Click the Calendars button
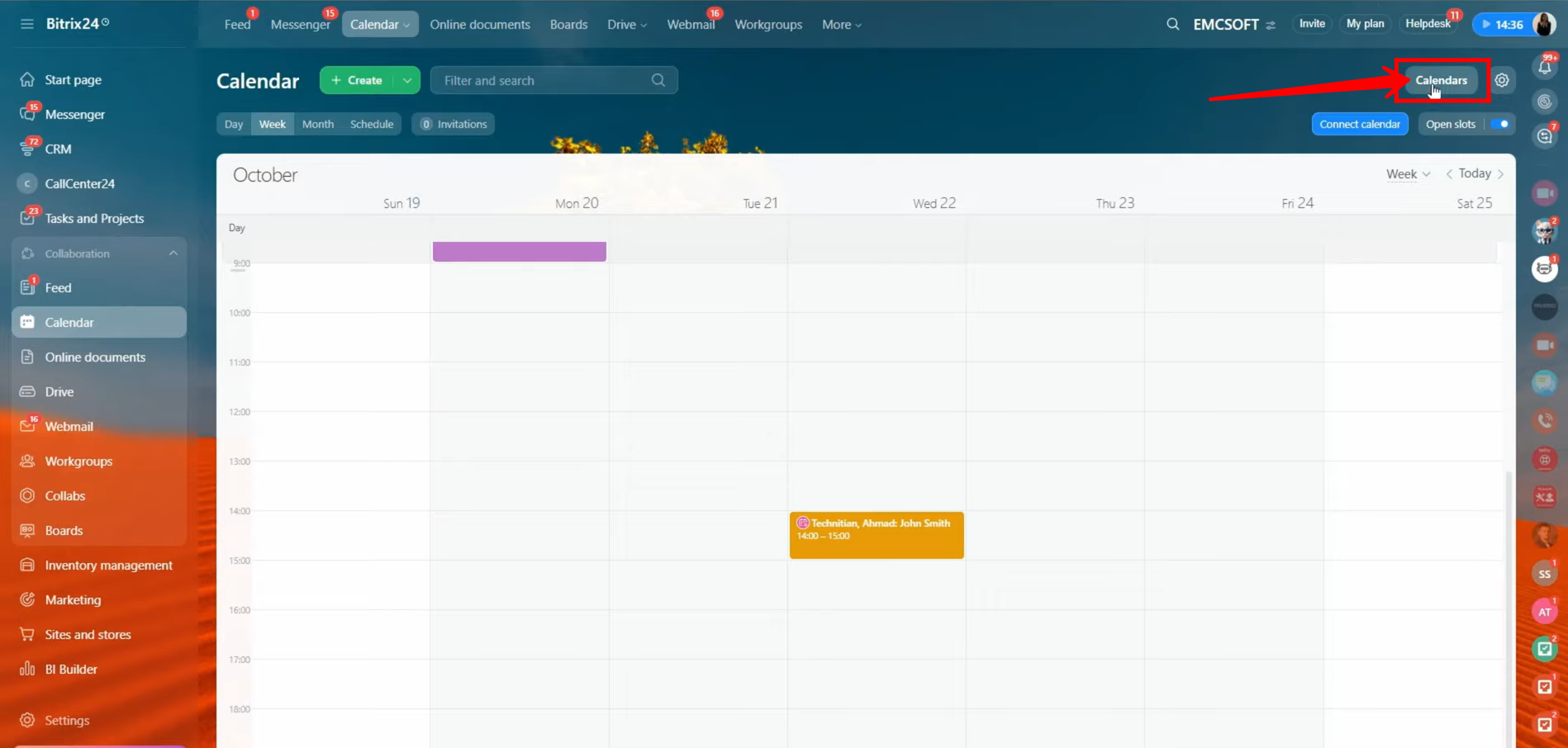 1441,80
